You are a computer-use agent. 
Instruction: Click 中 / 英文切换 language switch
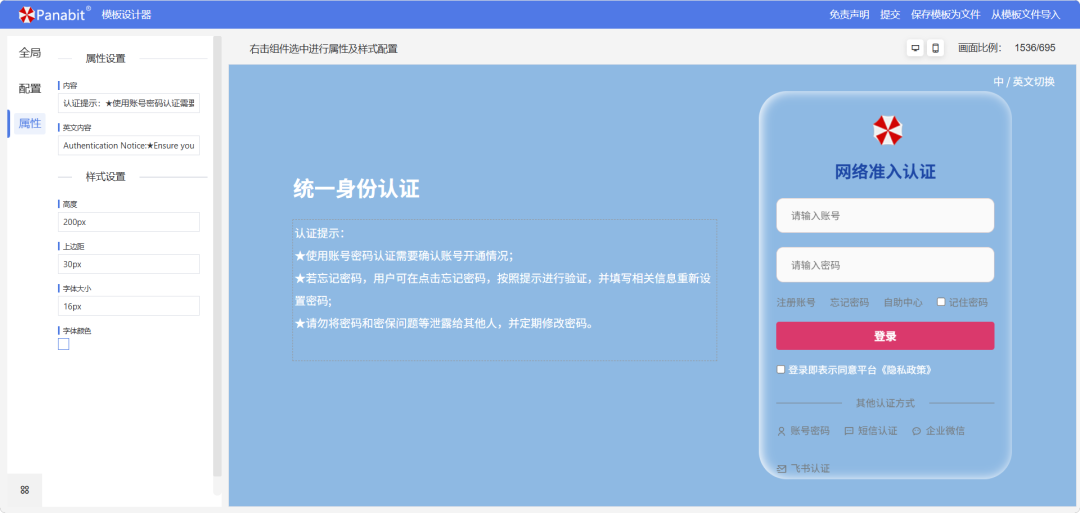[x=1024, y=81]
